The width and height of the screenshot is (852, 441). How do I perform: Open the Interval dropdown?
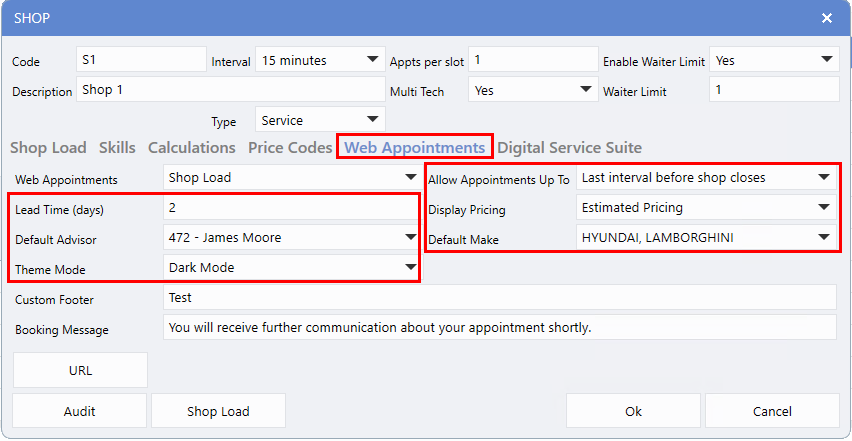(x=320, y=60)
